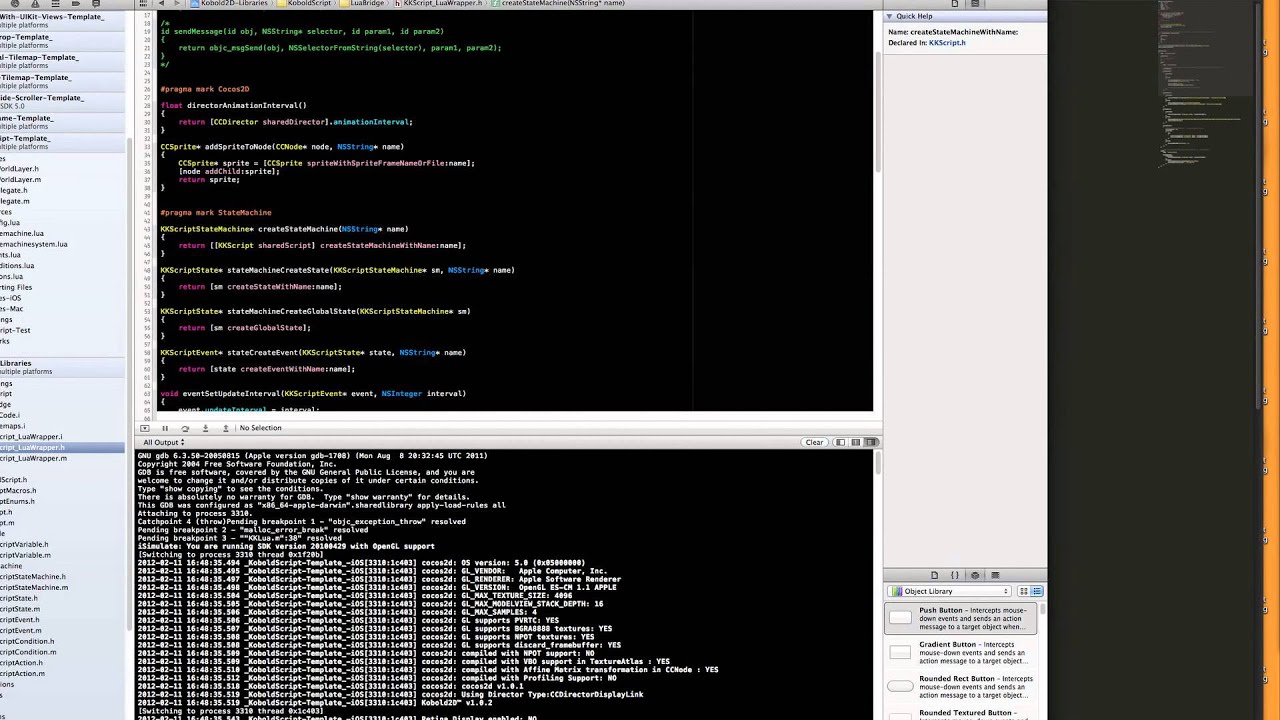Image resolution: width=1280 pixels, height=720 pixels.
Task: Select KKScript_LuaWrapper.h in jump bar
Action: point(439,4)
